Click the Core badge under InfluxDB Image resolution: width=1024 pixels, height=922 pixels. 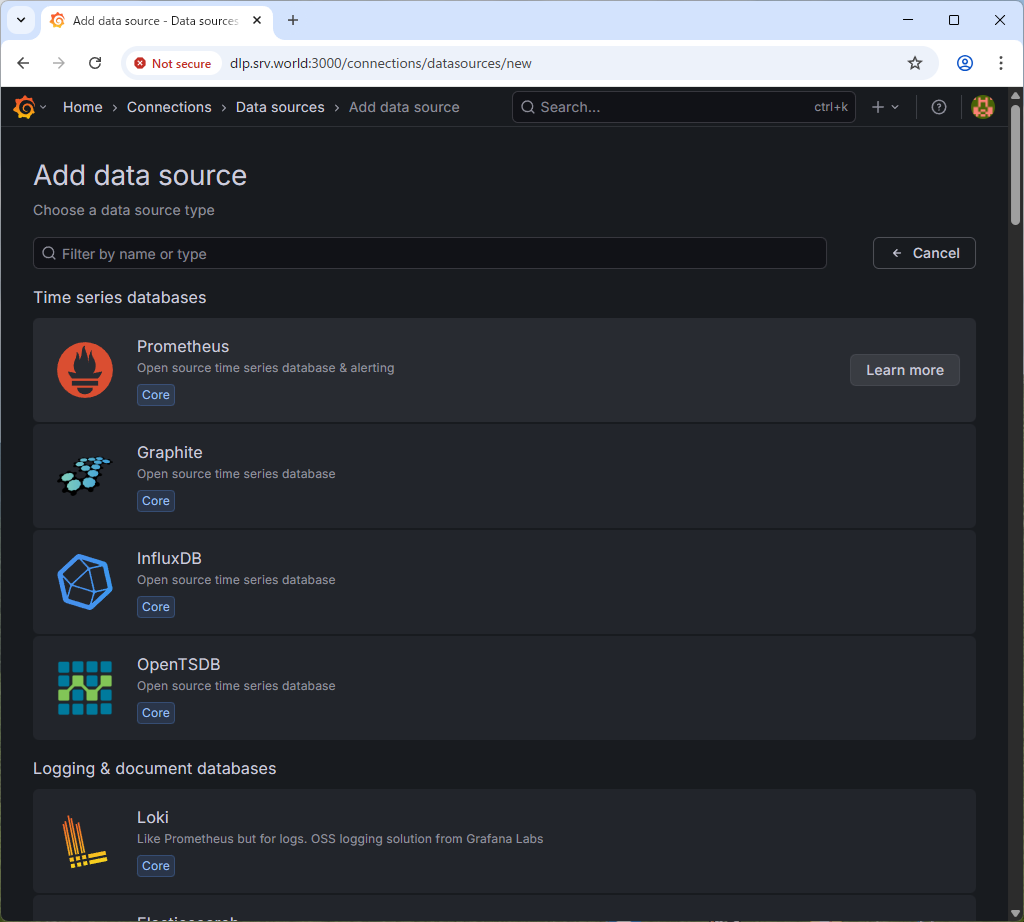pos(156,607)
